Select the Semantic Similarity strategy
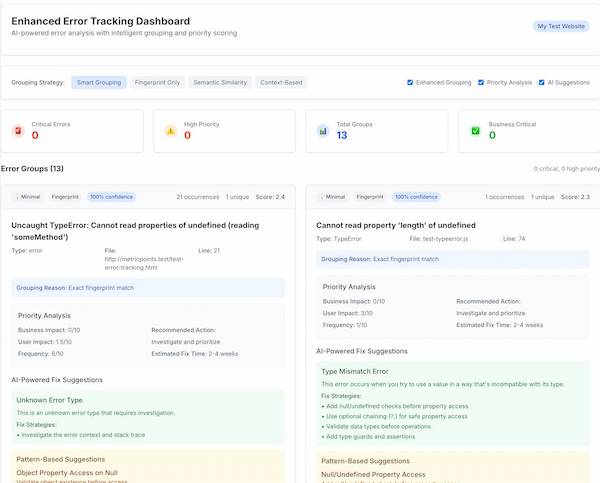Screen dimensions: 600x483 [220, 82]
